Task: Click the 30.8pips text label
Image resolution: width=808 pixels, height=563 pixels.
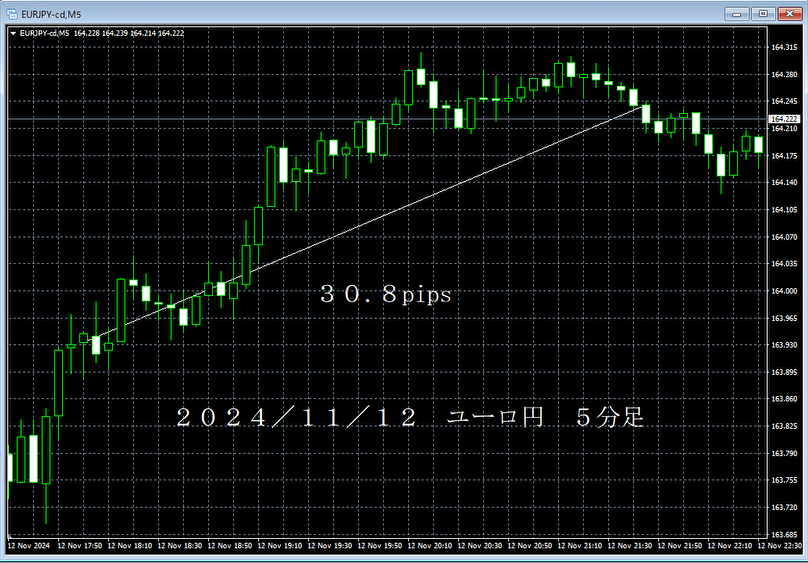Action: [385, 294]
